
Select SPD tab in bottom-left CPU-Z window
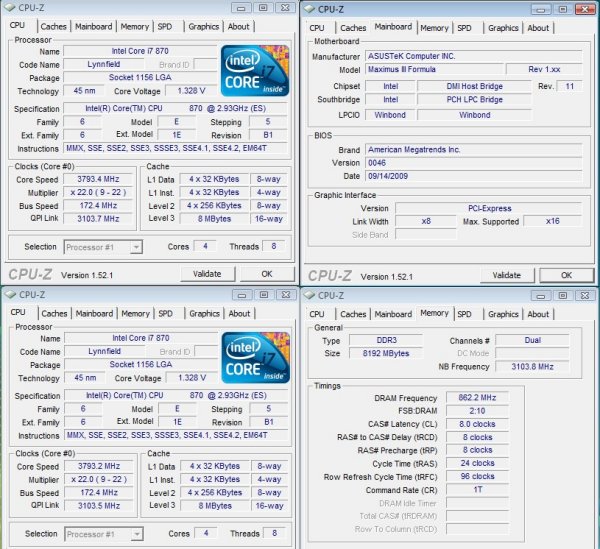point(165,313)
